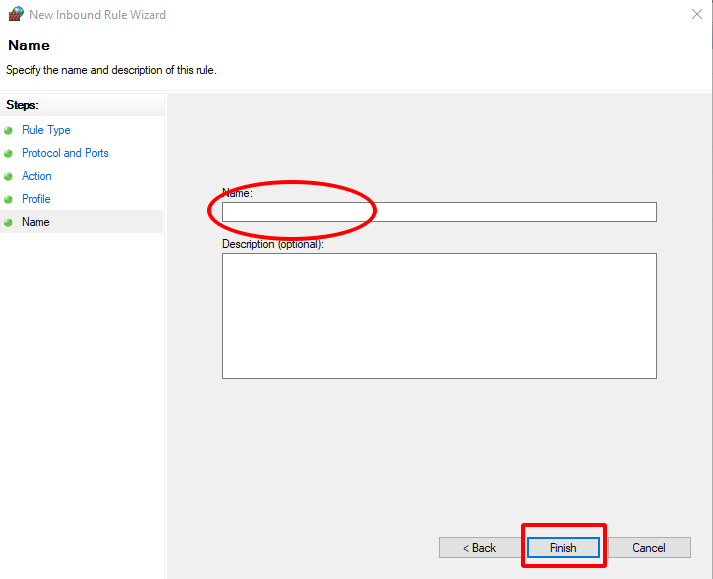Click the firewall wizard title bar icon
Image resolution: width=713 pixels, height=579 pixels.
(x=16, y=14)
